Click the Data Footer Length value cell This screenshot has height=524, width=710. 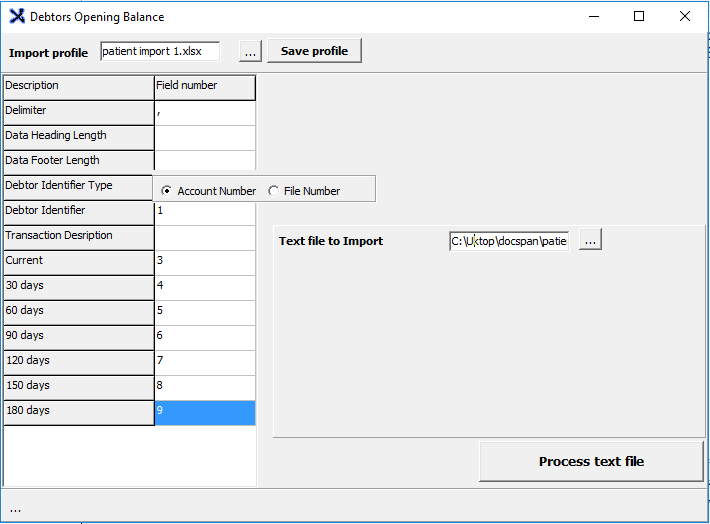coord(205,161)
